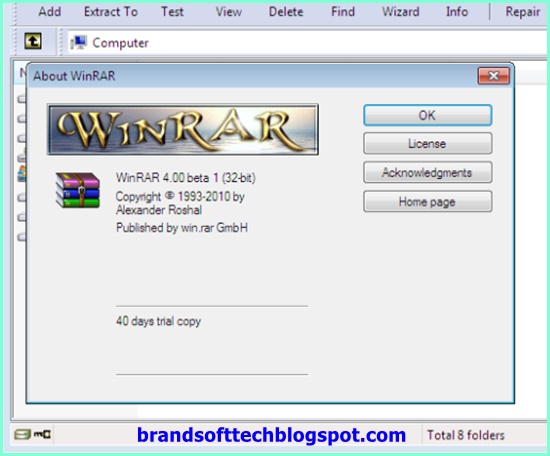Click the WinRAR logo banner
The width and height of the screenshot is (550, 456).
[x=183, y=129]
